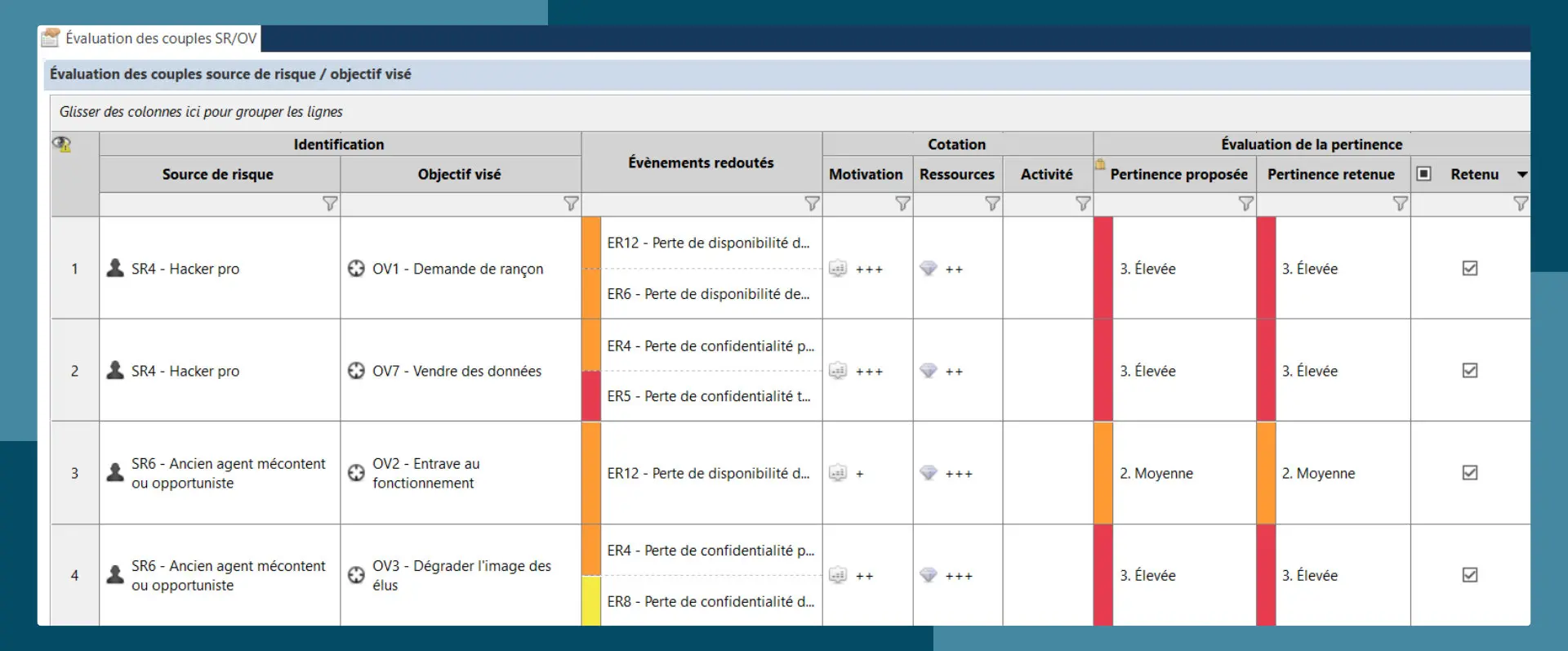Screen dimensions: 1568x651
Task: Click the Évaluation de la pertinence group header
Action: (x=1312, y=145)
